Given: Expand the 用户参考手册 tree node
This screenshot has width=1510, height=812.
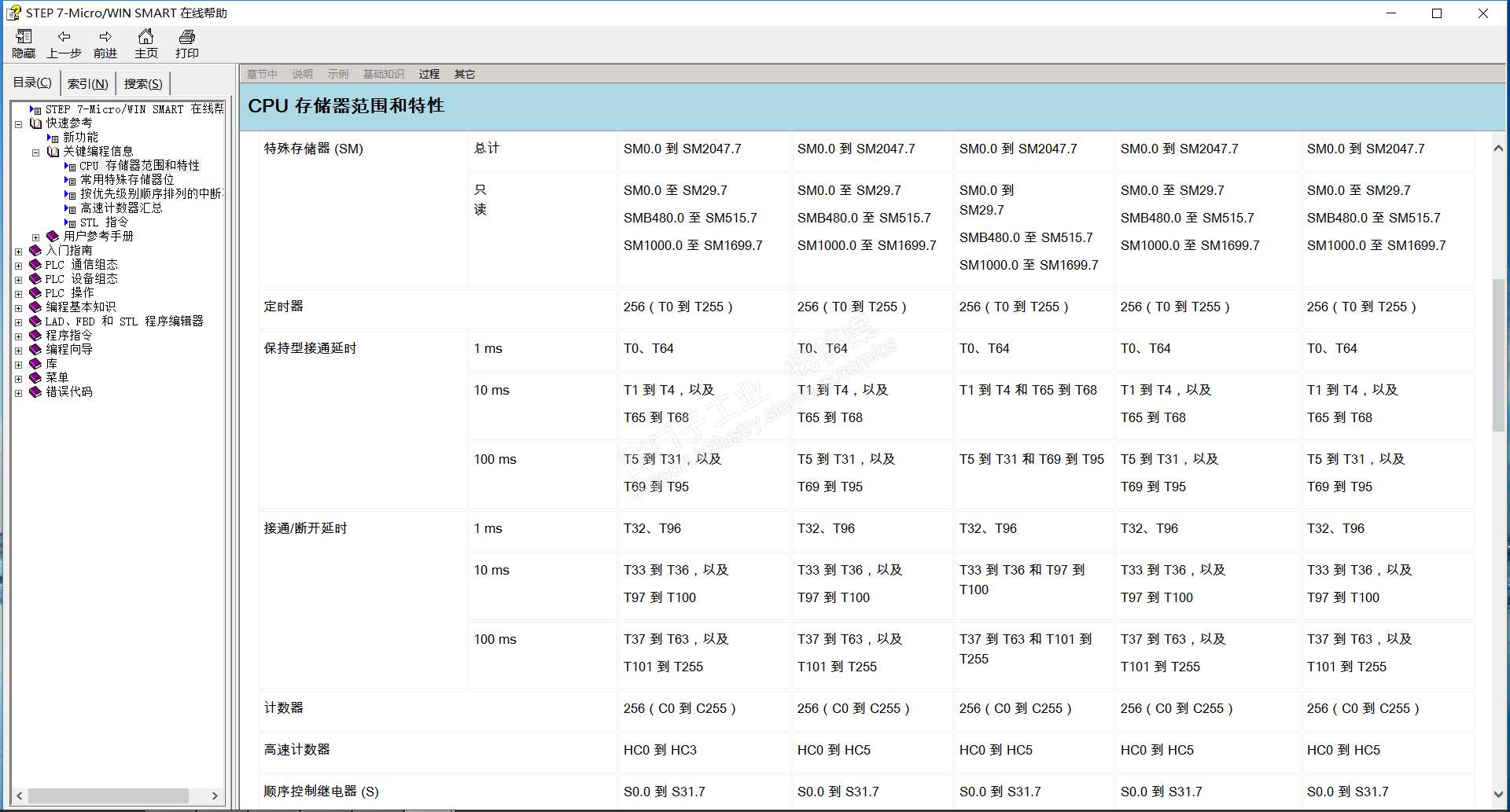Looking at the screenshot, I should 35,237.
